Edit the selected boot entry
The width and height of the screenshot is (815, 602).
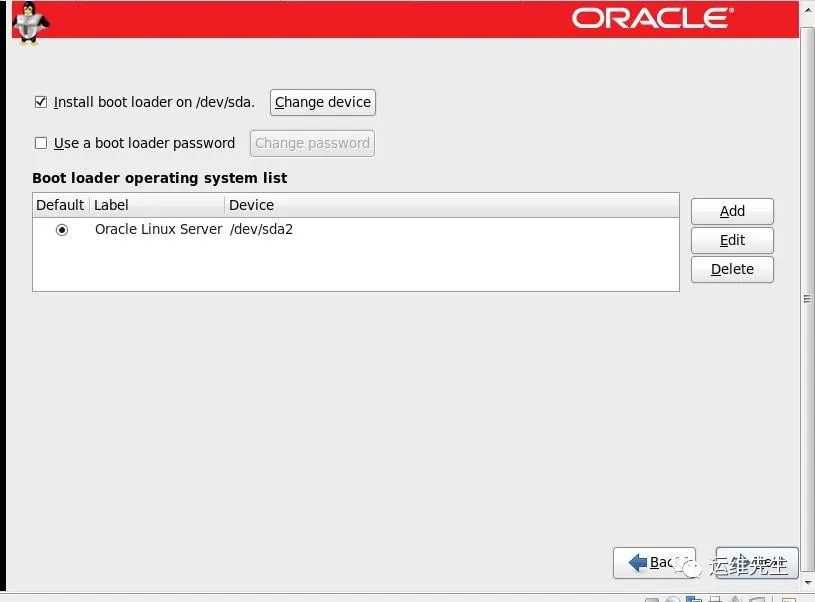point(732,240)
